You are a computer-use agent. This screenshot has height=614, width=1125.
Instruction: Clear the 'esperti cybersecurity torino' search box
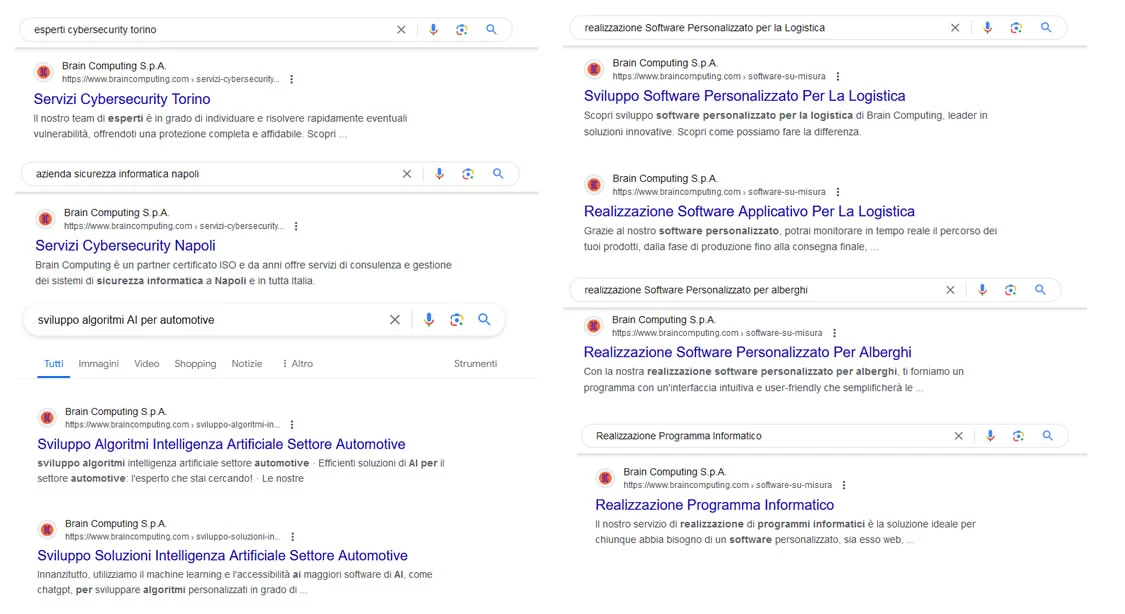[401, 30]
